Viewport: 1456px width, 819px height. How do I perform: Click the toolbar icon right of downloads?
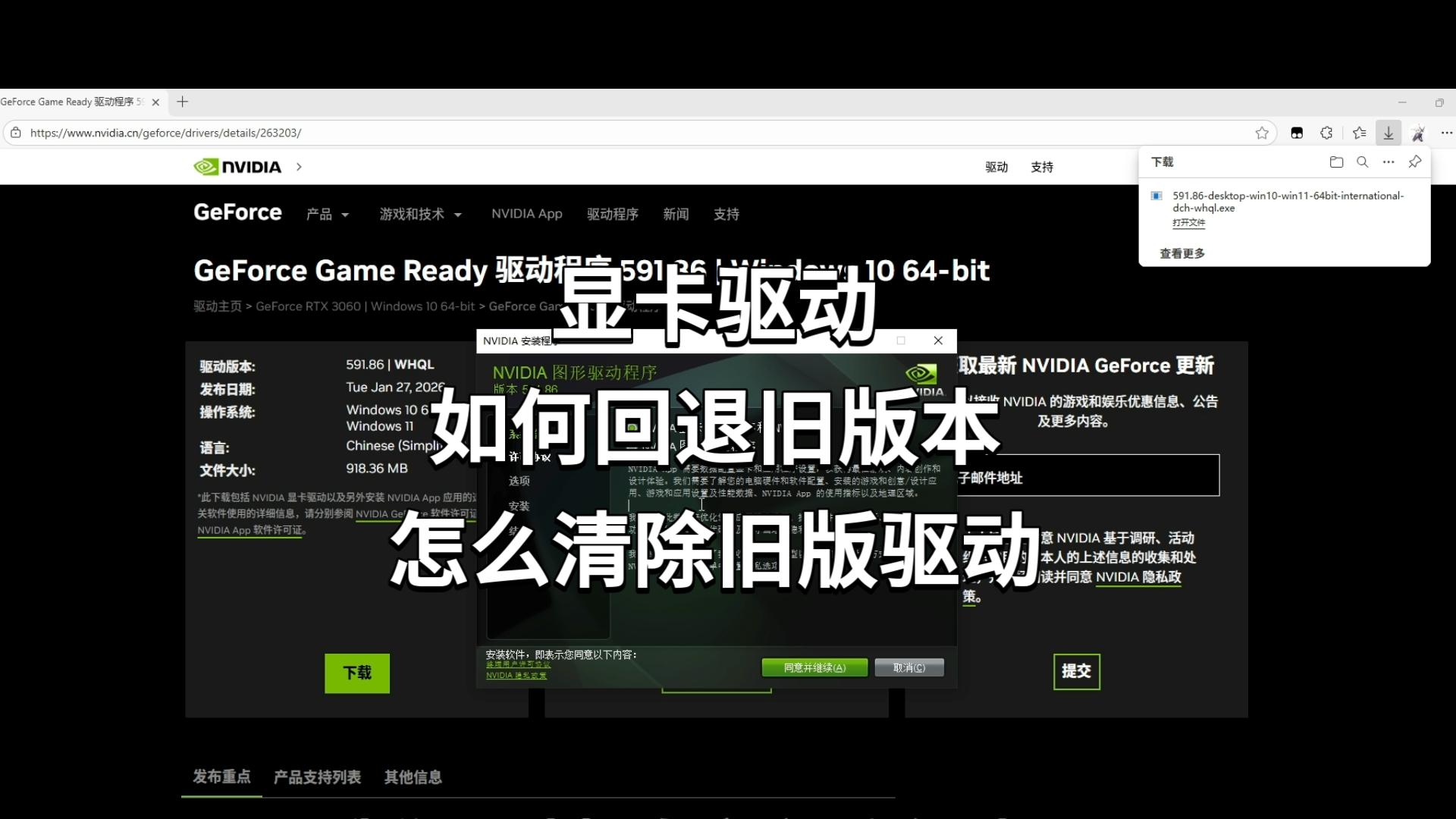pos(1418,133)
